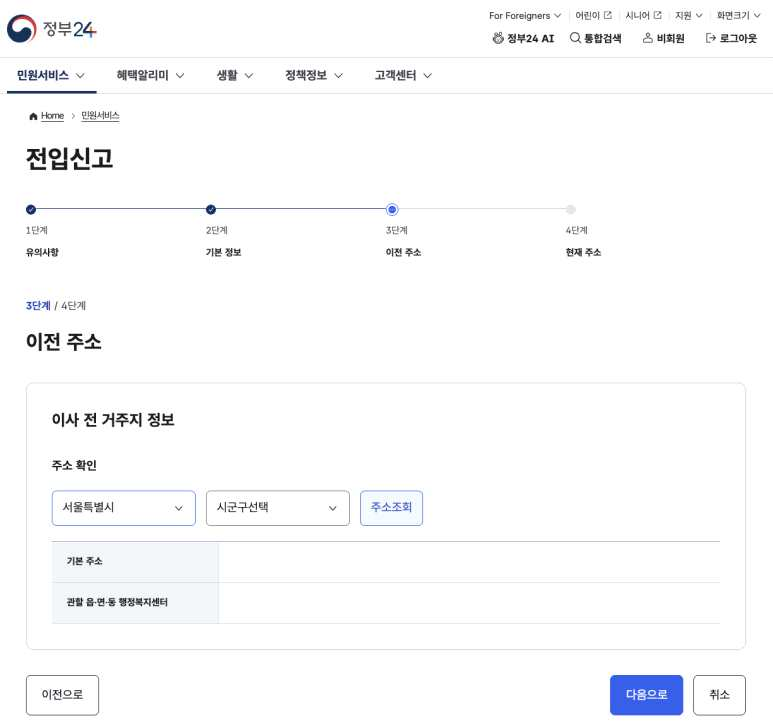Screen dimensions: 773x728
Task: Expand the 화면크기 dropdown
Action: click(x=738, y=15)
